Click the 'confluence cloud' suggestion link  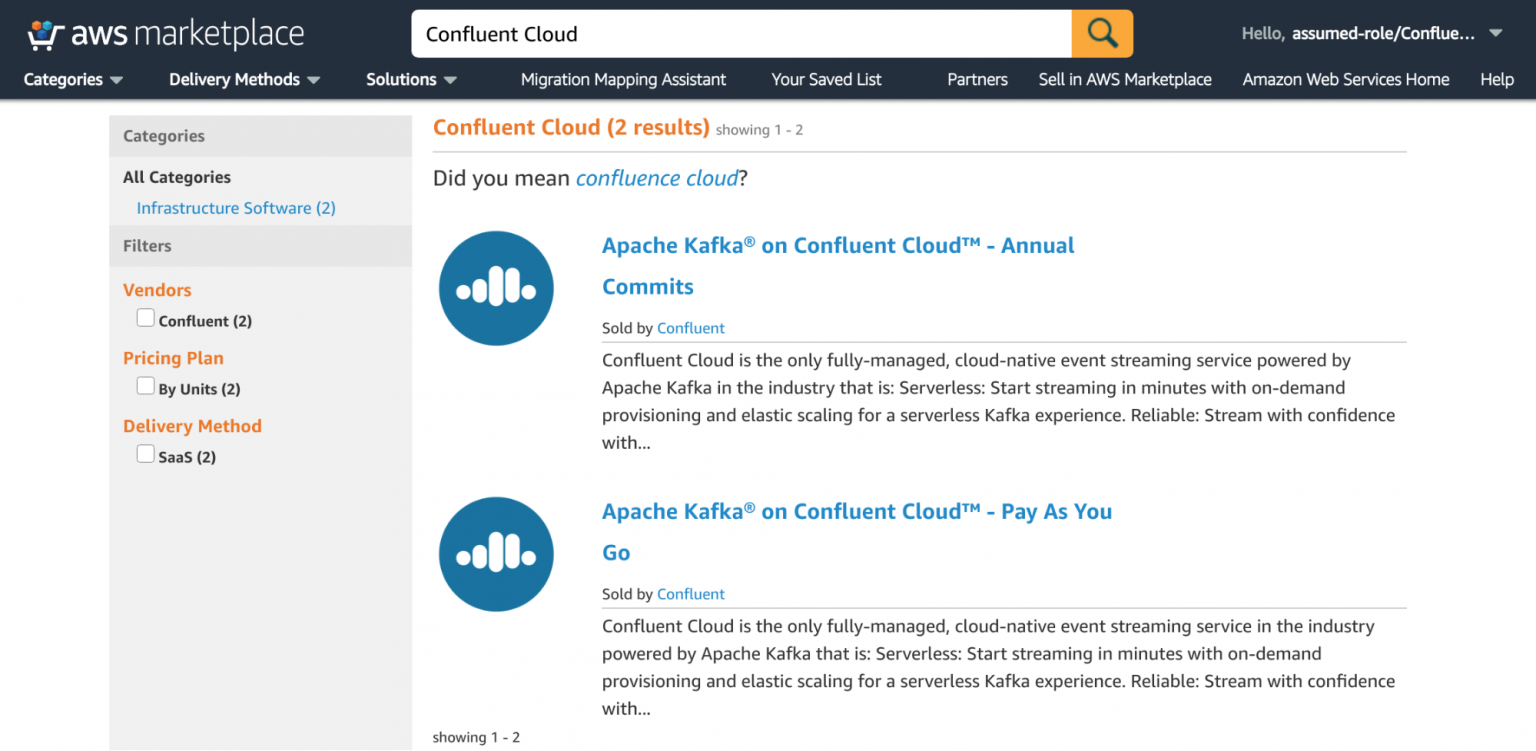point(657,178)
